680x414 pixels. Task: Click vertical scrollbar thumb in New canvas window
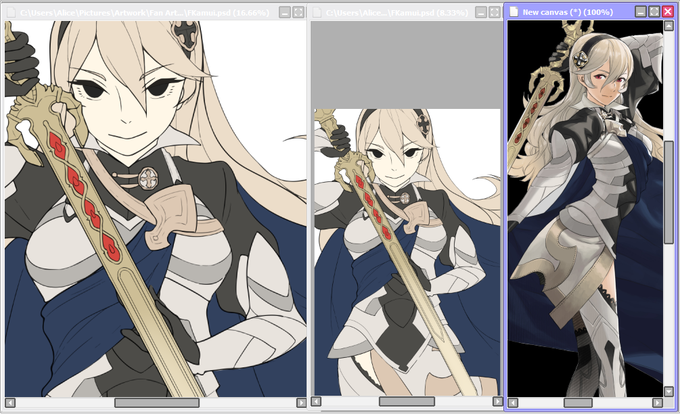tap(668, 192)
